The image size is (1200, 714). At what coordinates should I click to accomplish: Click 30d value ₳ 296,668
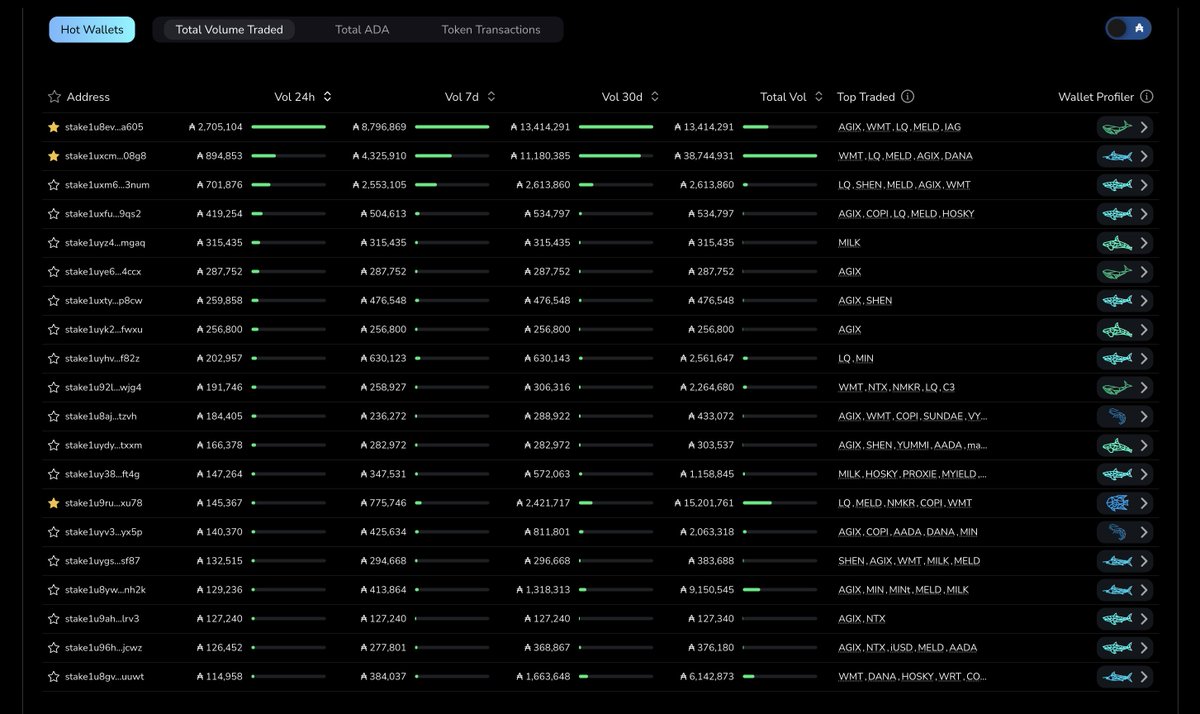coord(548,561)
